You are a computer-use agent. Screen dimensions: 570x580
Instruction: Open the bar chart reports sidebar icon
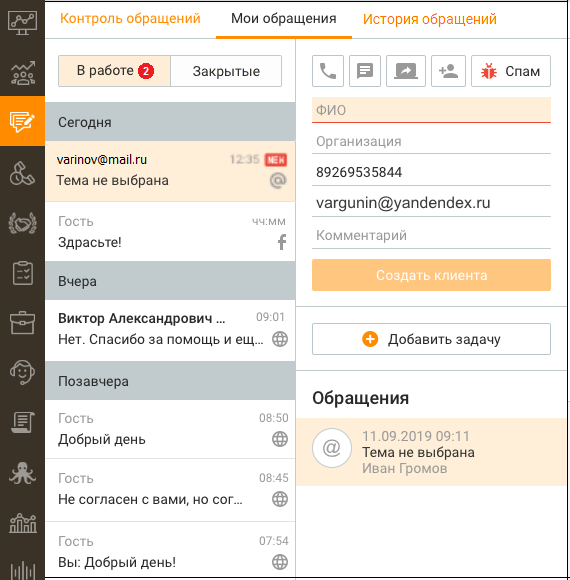click(x=22, y=523)
